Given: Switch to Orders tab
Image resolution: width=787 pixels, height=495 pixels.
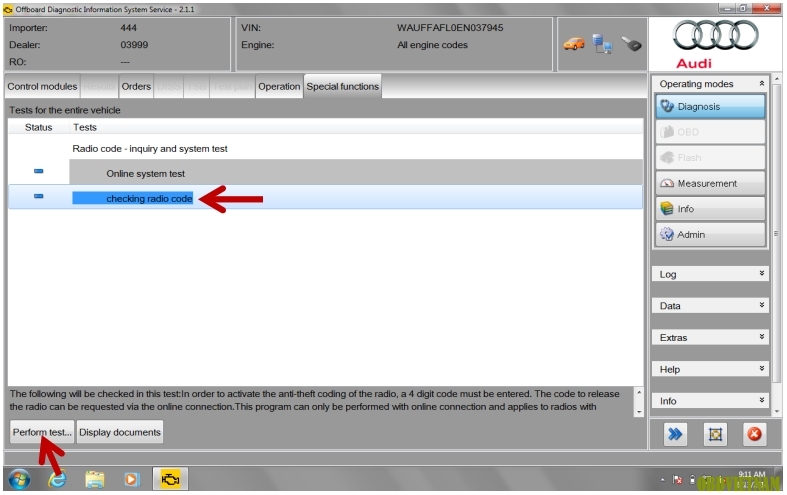Looking at the screenshot, I should (136, 86).
